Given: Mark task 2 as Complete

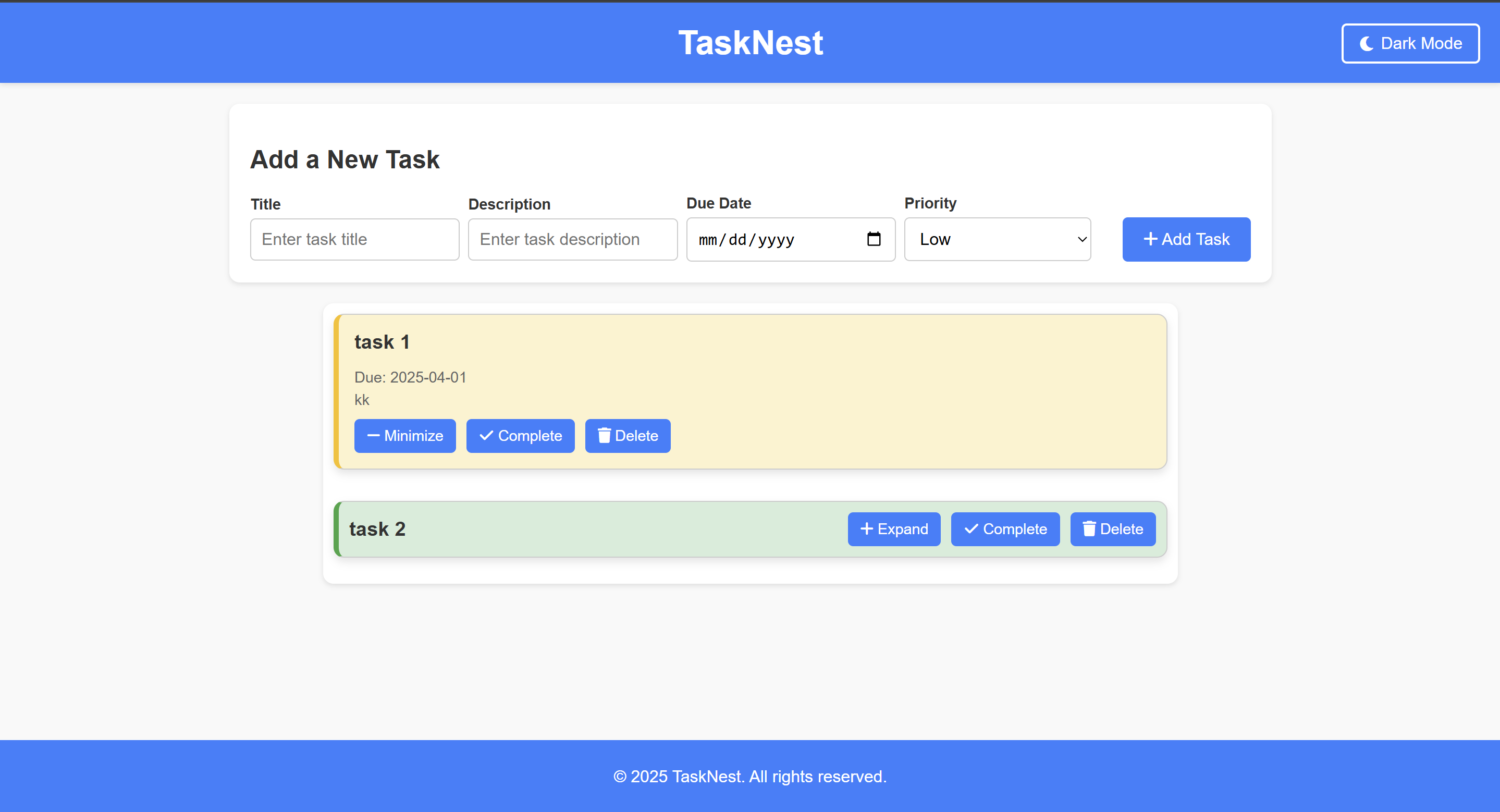Looking at the screenshot, I should click(x=1004, y=529).
